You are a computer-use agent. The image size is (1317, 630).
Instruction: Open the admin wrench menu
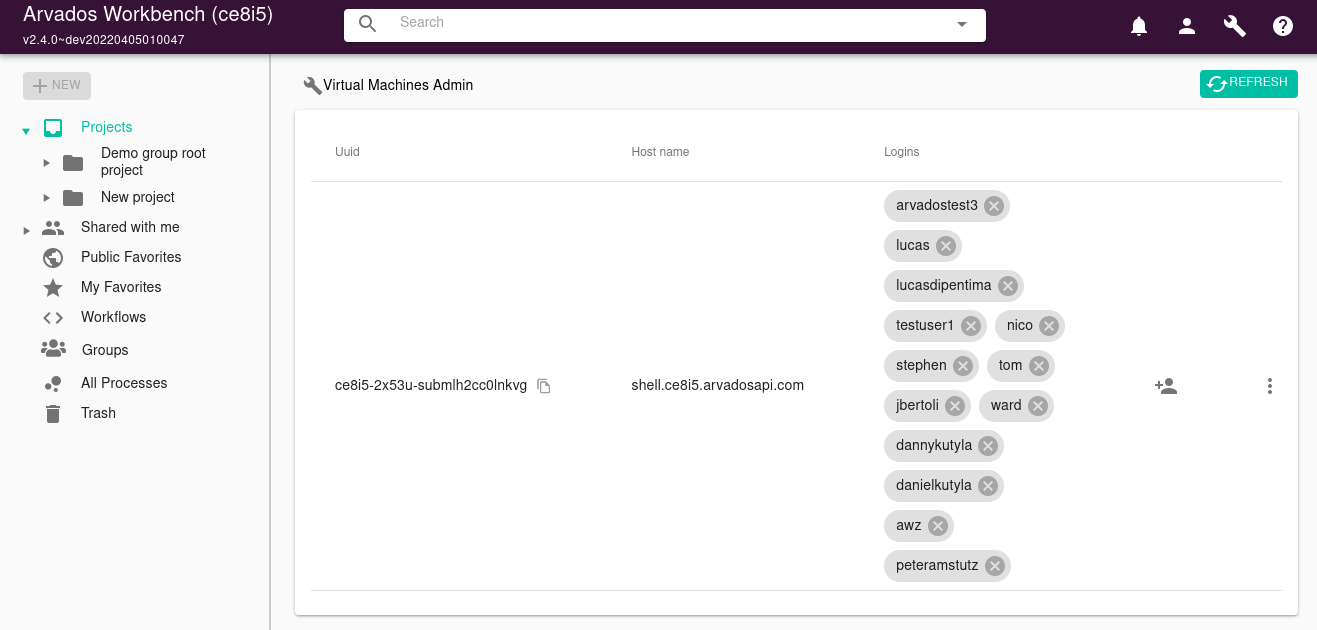point(1235,27)
